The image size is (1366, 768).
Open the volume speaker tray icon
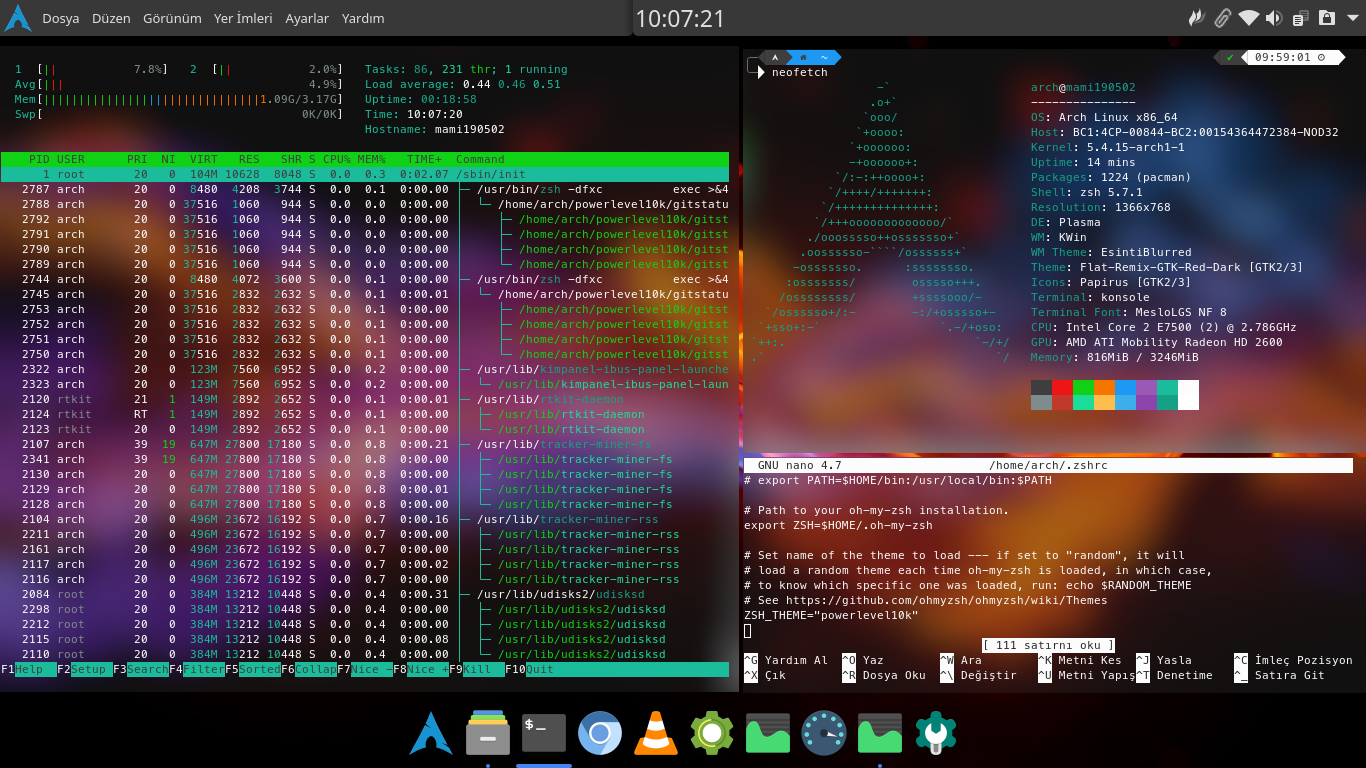(x=1274, y=18)
